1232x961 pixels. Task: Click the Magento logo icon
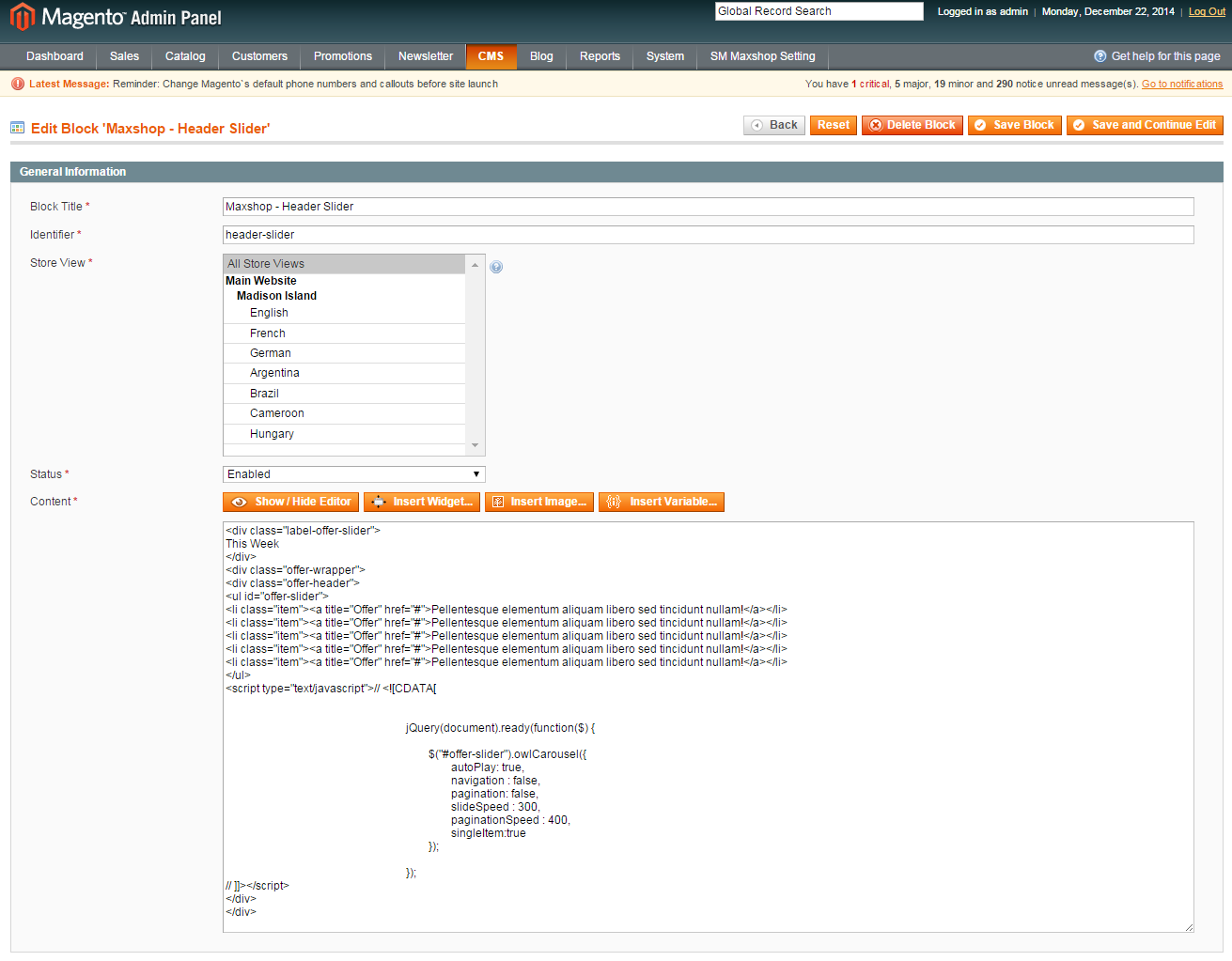[x=23, y=17]
